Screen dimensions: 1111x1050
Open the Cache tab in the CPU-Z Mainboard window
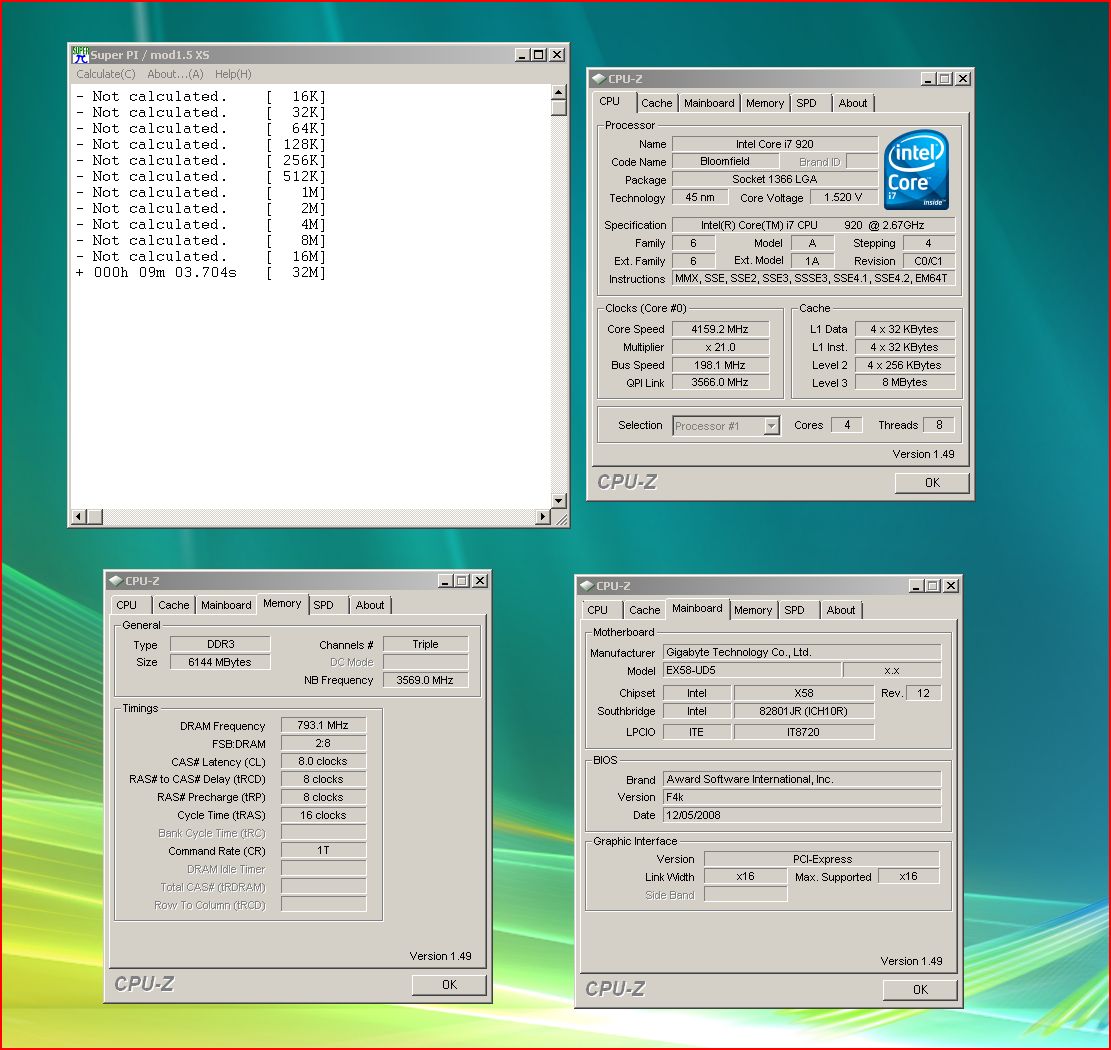(644, 610)
